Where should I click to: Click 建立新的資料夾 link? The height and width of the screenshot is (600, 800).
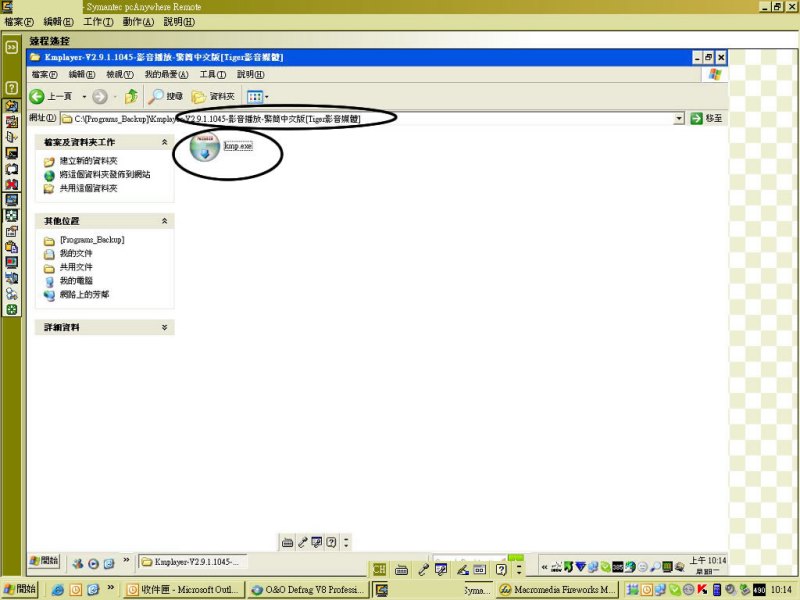[89, 161]
